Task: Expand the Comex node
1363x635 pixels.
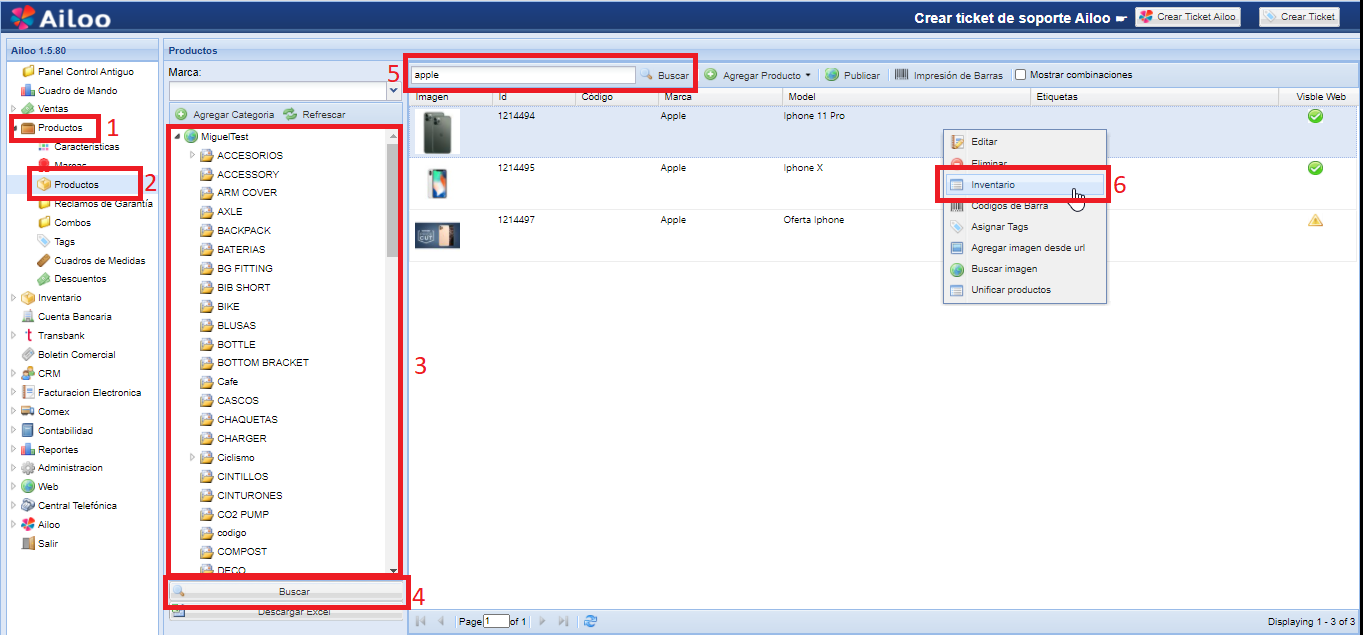Action: click(x=13, y=411)
